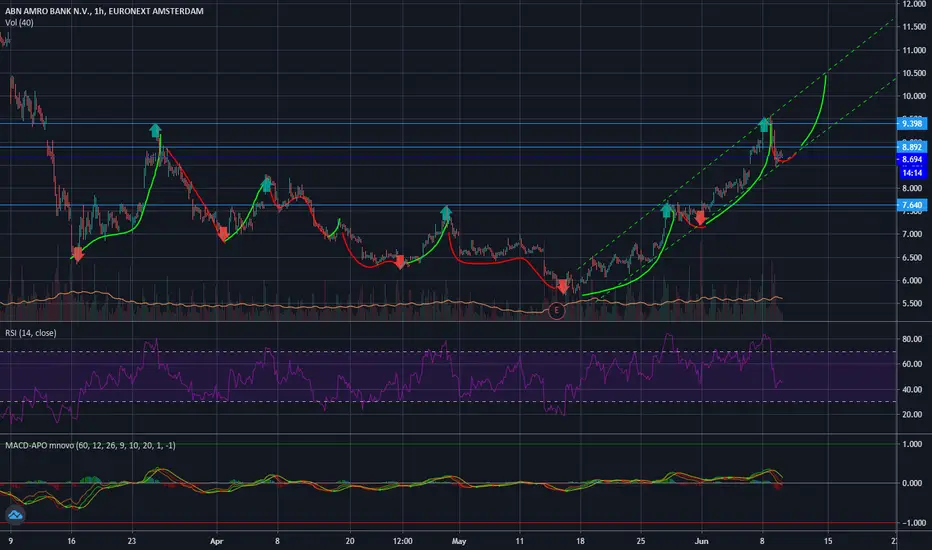The height and width of the screenshot is (550, 932).
Task: Click the 11.000 price axis label
Action: tap(914, 50)
